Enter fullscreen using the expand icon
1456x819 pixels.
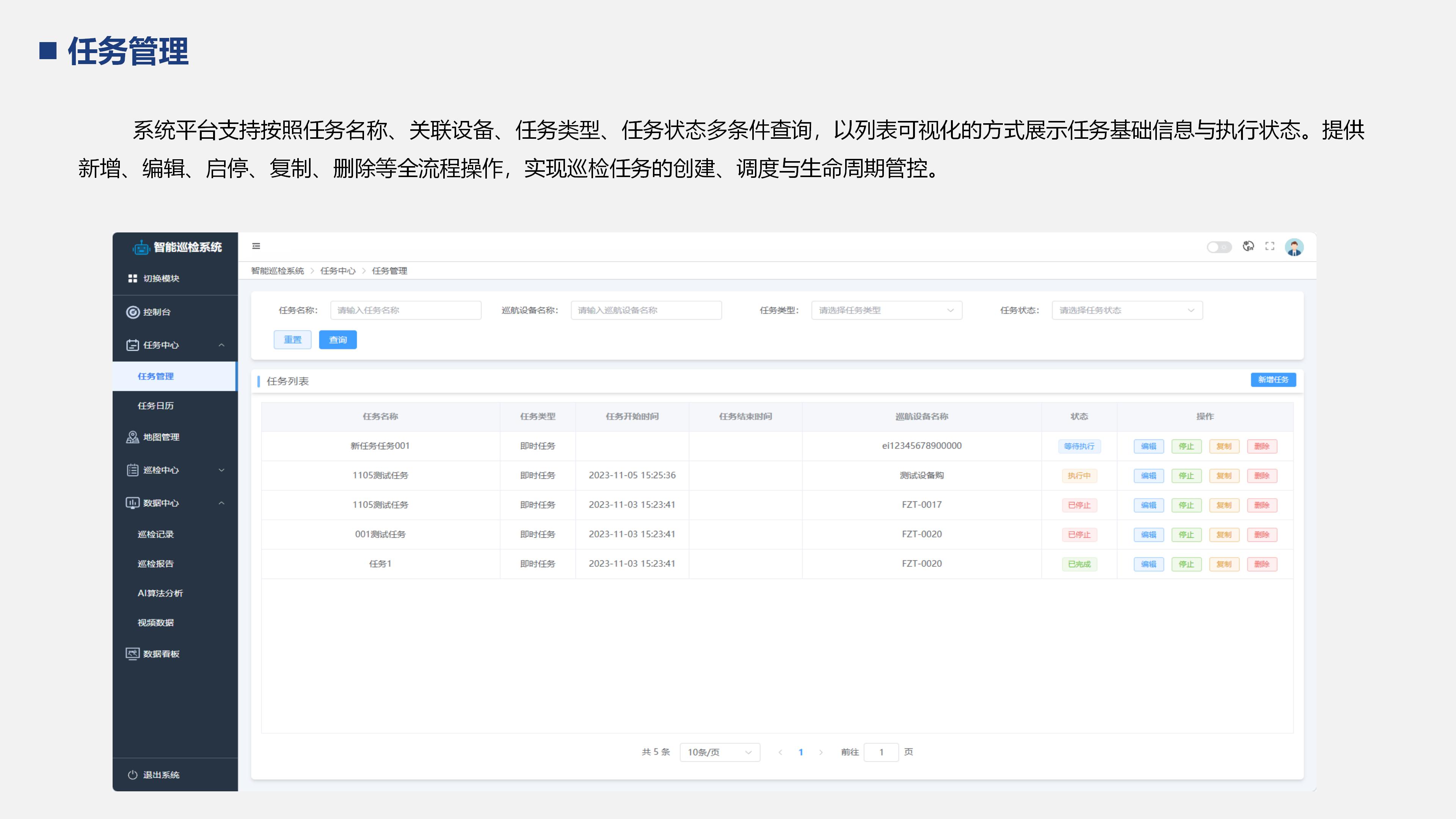(1270, 246)
